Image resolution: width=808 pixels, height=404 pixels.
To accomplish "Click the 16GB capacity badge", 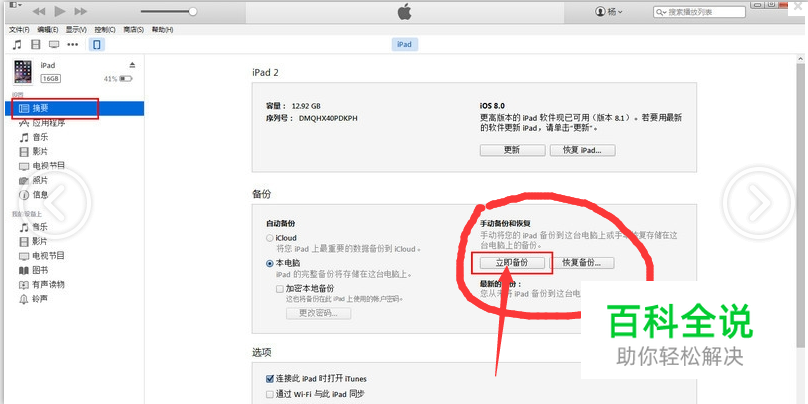I will [x=50, y=79].
